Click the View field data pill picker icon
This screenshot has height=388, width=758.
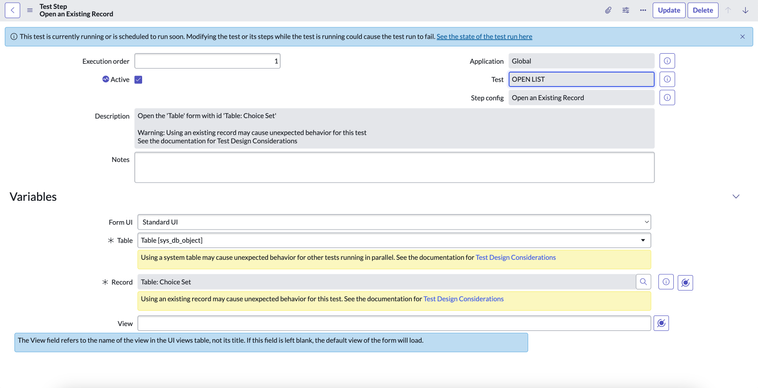coord(661,323)
